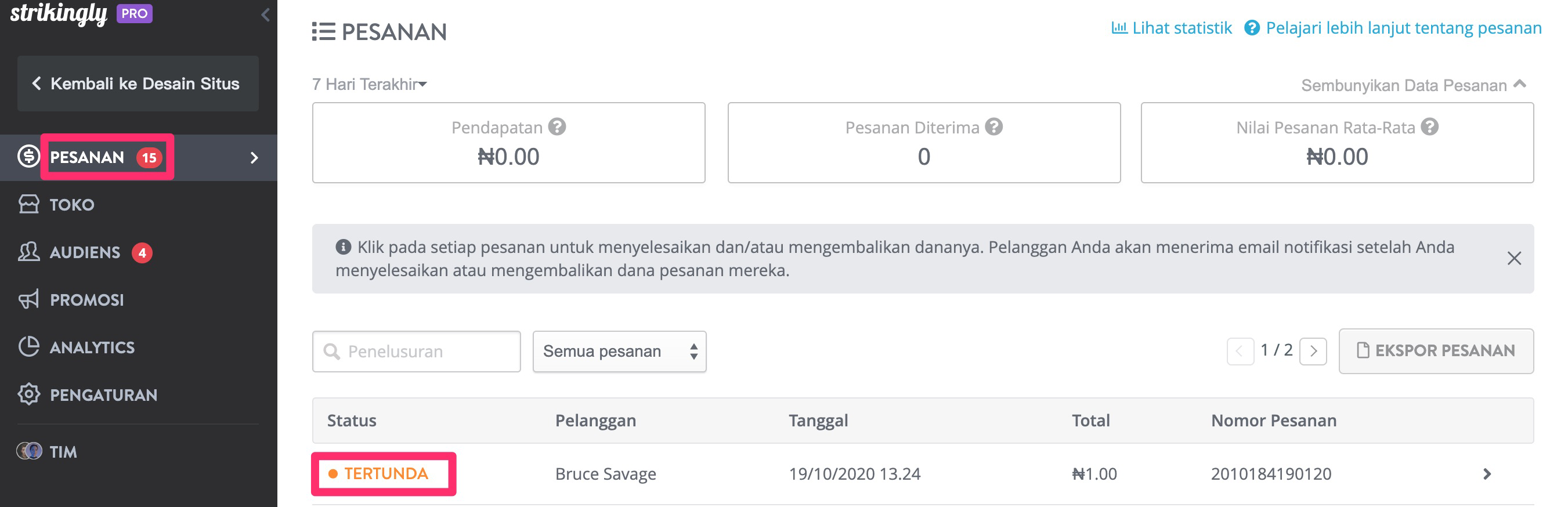Click the TOKO store icon
Screen dimensions: 1568x507
tap(28, 204)
